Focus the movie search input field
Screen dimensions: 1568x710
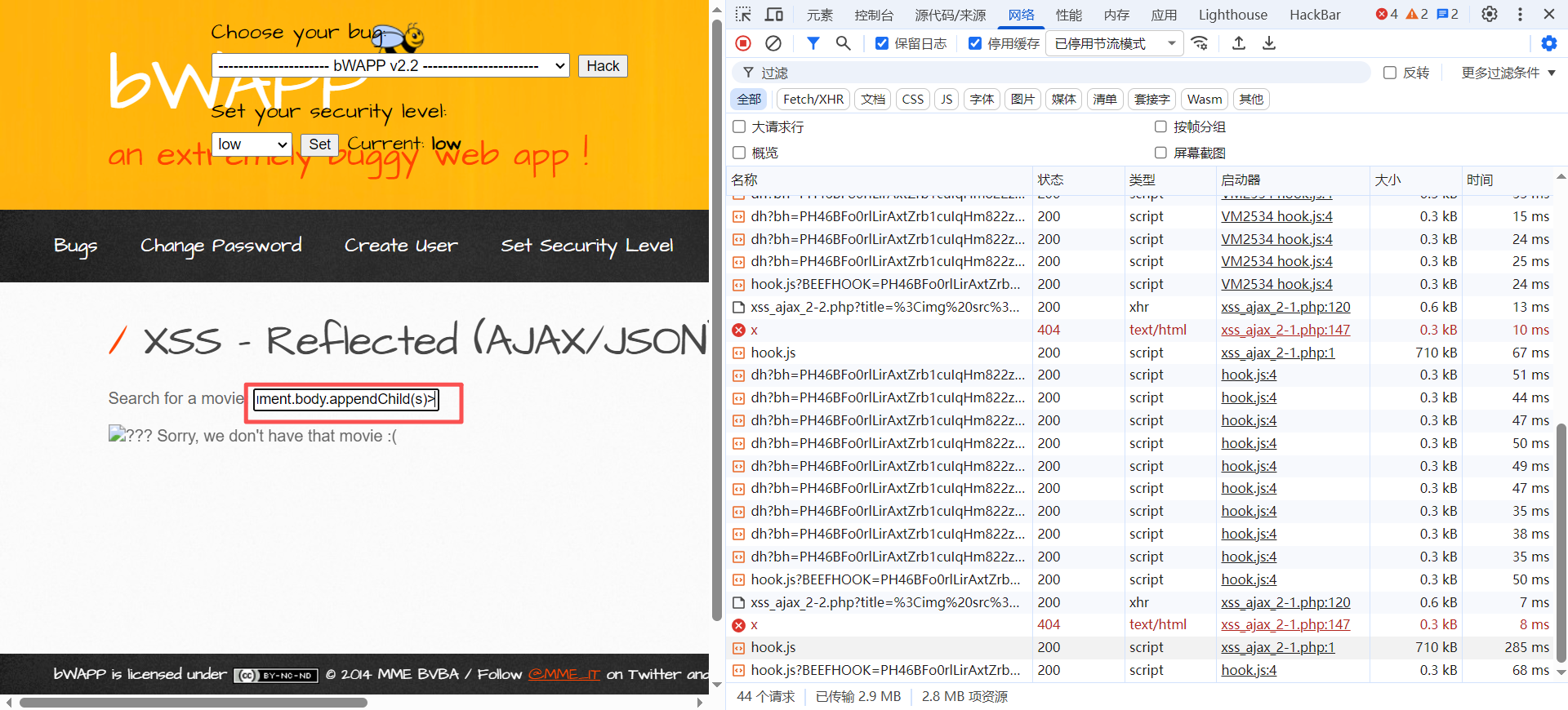pos(346,399)
